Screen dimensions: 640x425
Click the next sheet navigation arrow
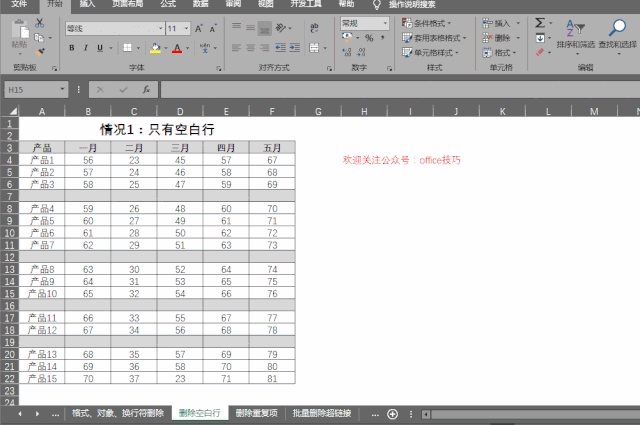pyautogui.click(x=38, y=414)
